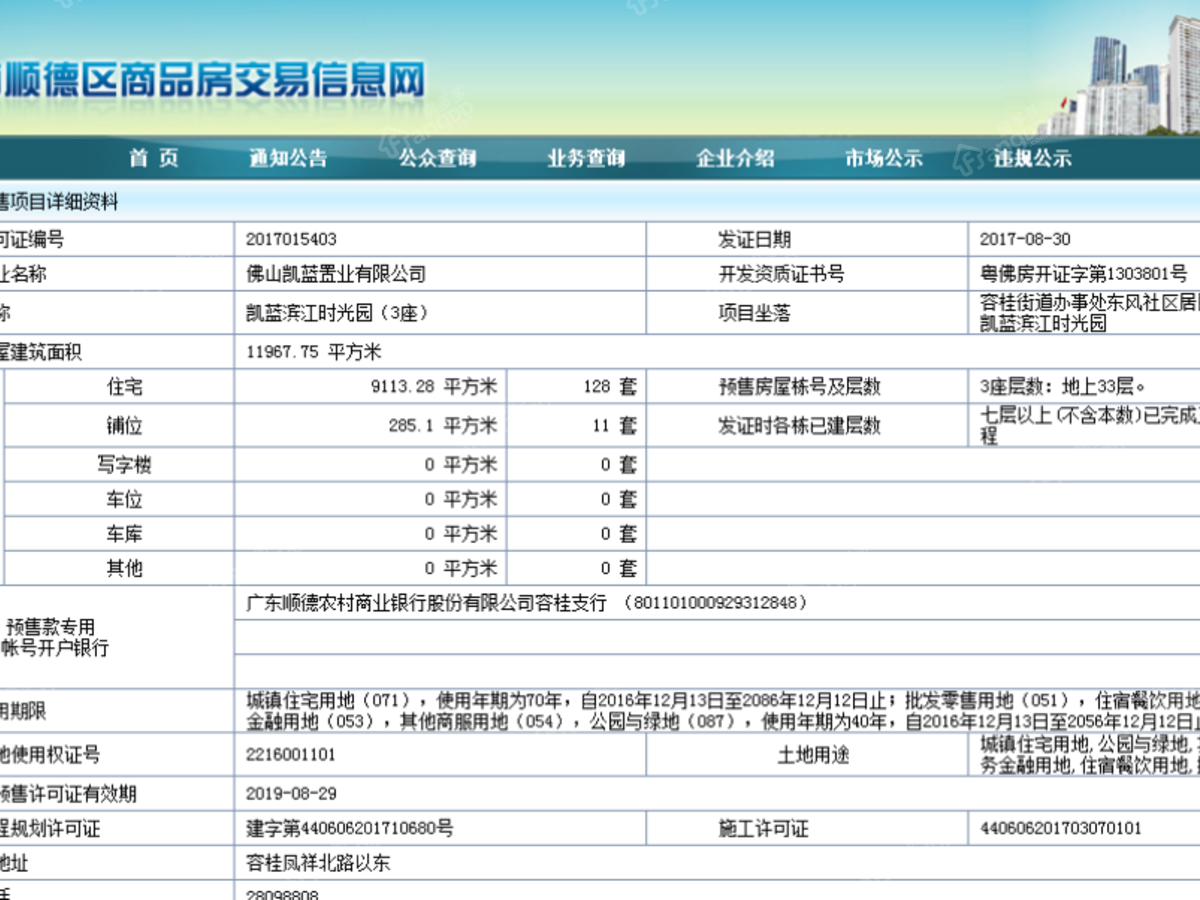This screenshot has width=1200, height=900.
Task: Select 0 平方米 in the 写字楼 row
Action: pyautogui.click(x=460, y=465)
